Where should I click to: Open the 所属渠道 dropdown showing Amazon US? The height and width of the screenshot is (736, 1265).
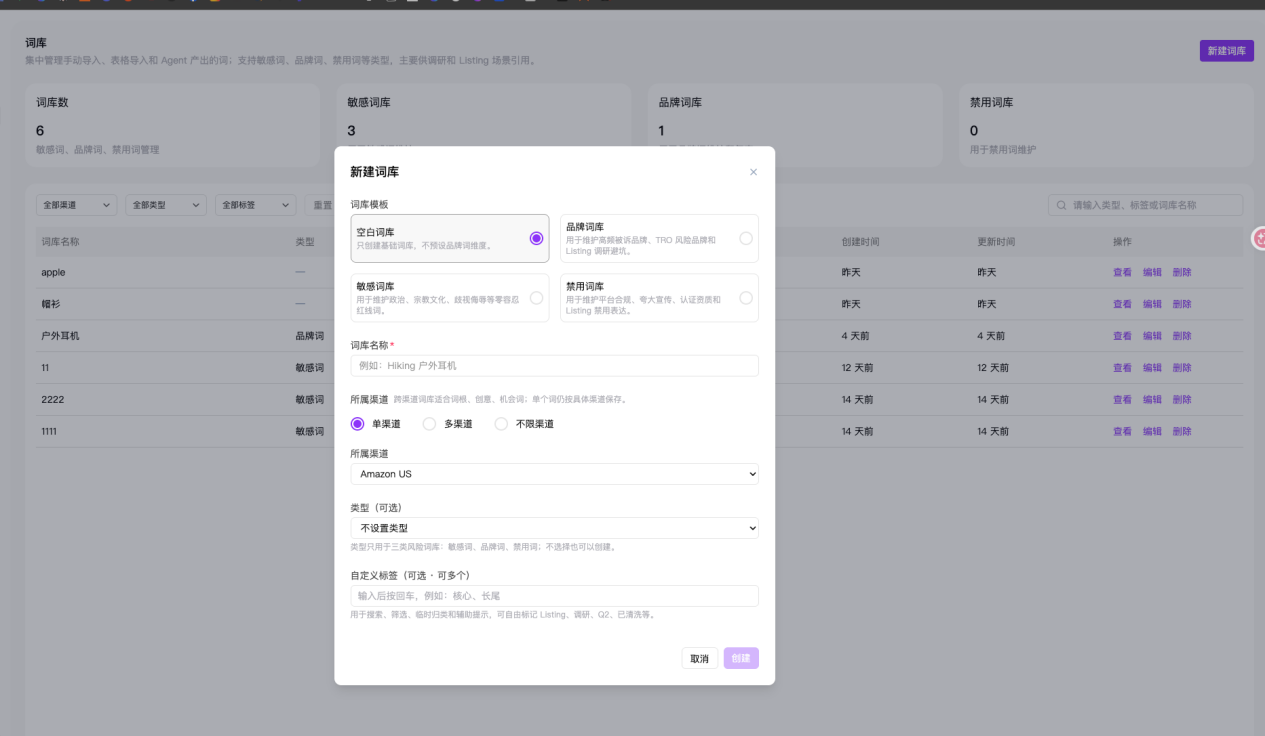[x=554, y=474]
